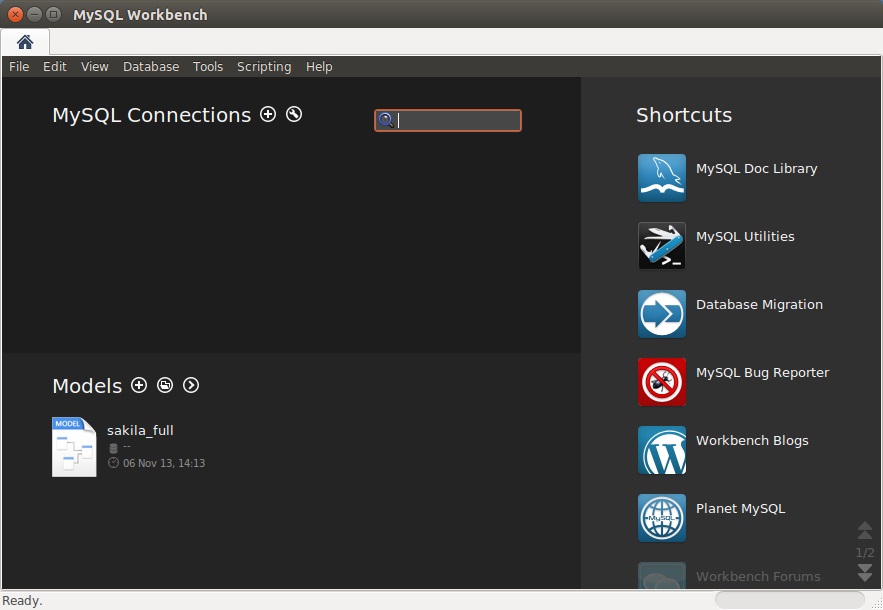Screen dimensions: 883x610
Task: Open the Database Migration arrow icon
Action: point(662,314)
